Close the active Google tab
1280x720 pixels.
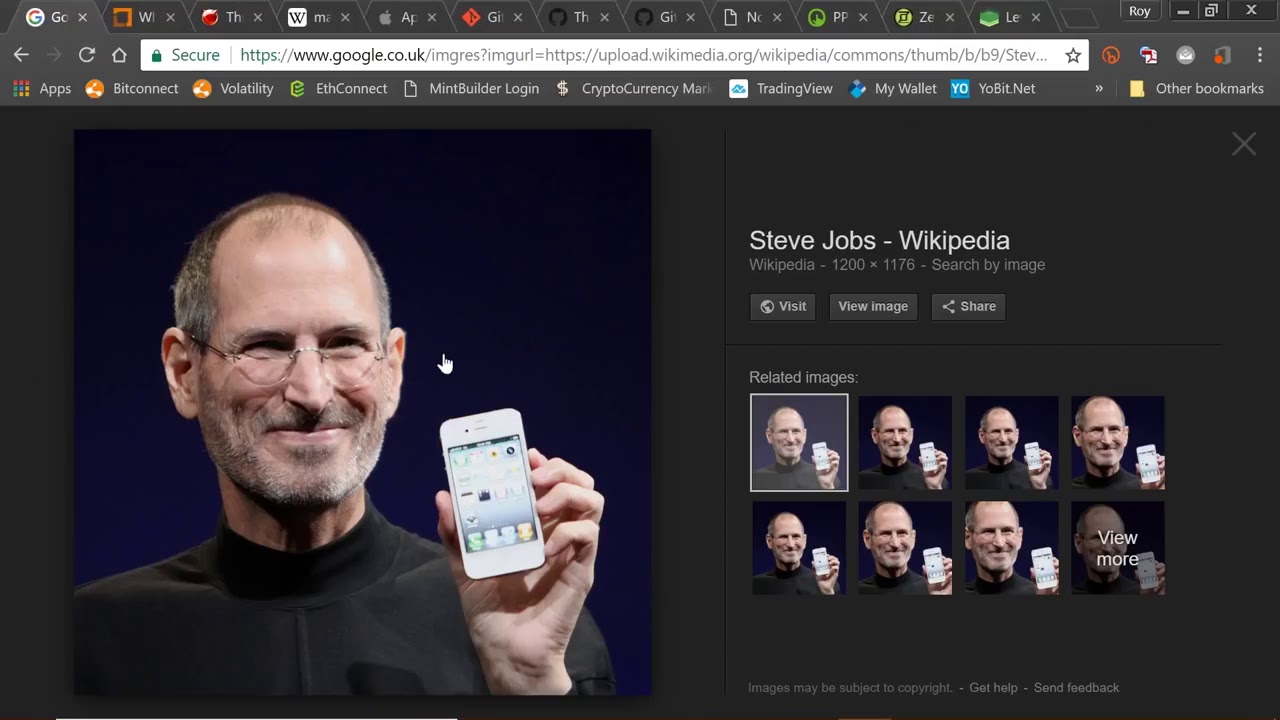[x=83, y=17]
